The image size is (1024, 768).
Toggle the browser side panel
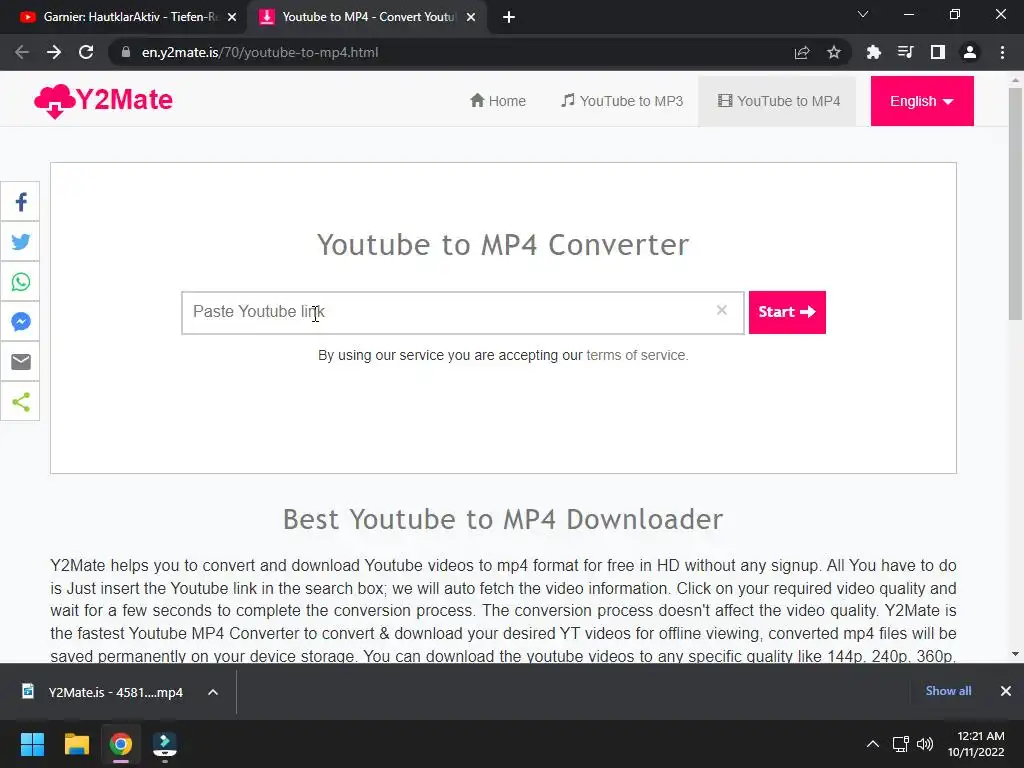coord(938,52)
